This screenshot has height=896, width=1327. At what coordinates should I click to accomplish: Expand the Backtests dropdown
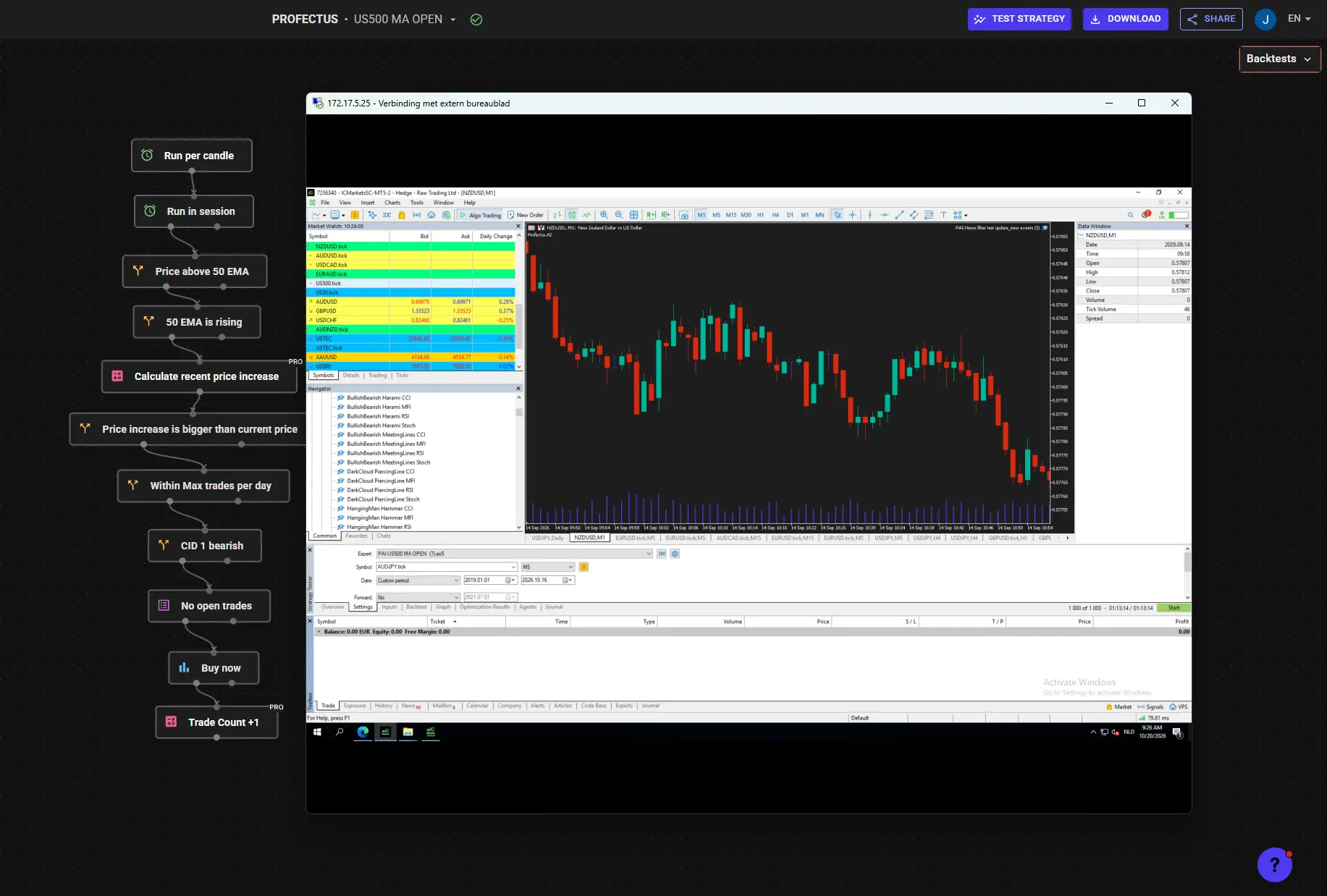[1279, 59]
